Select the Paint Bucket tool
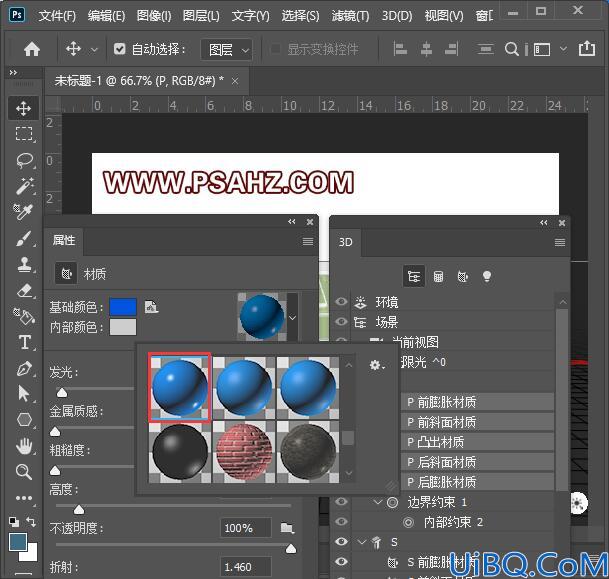The width and height of the screenshot is (609, 579). click(24, 316)
